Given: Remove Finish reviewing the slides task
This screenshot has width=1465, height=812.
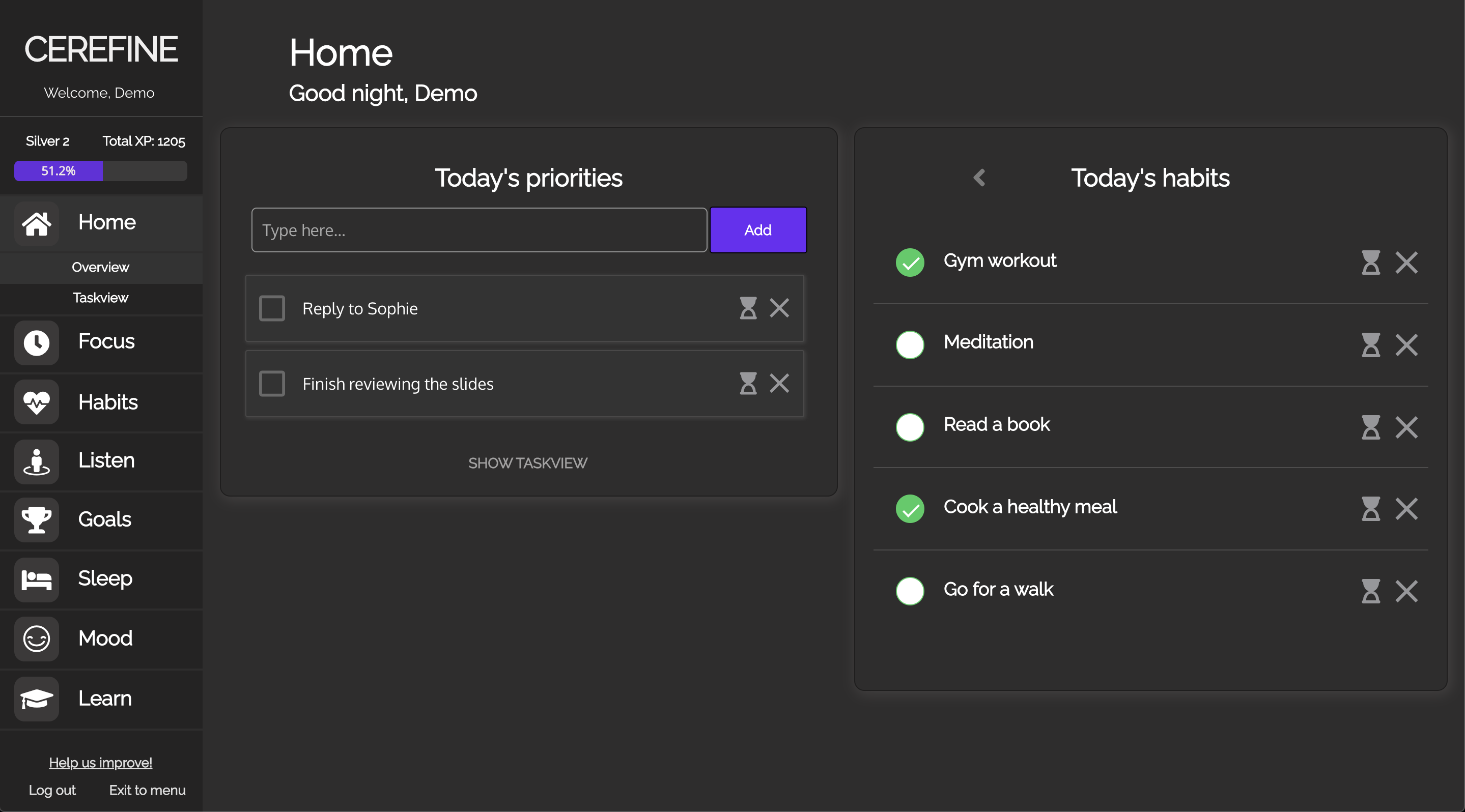Looking at the screenshot, I should click(779, 383).
